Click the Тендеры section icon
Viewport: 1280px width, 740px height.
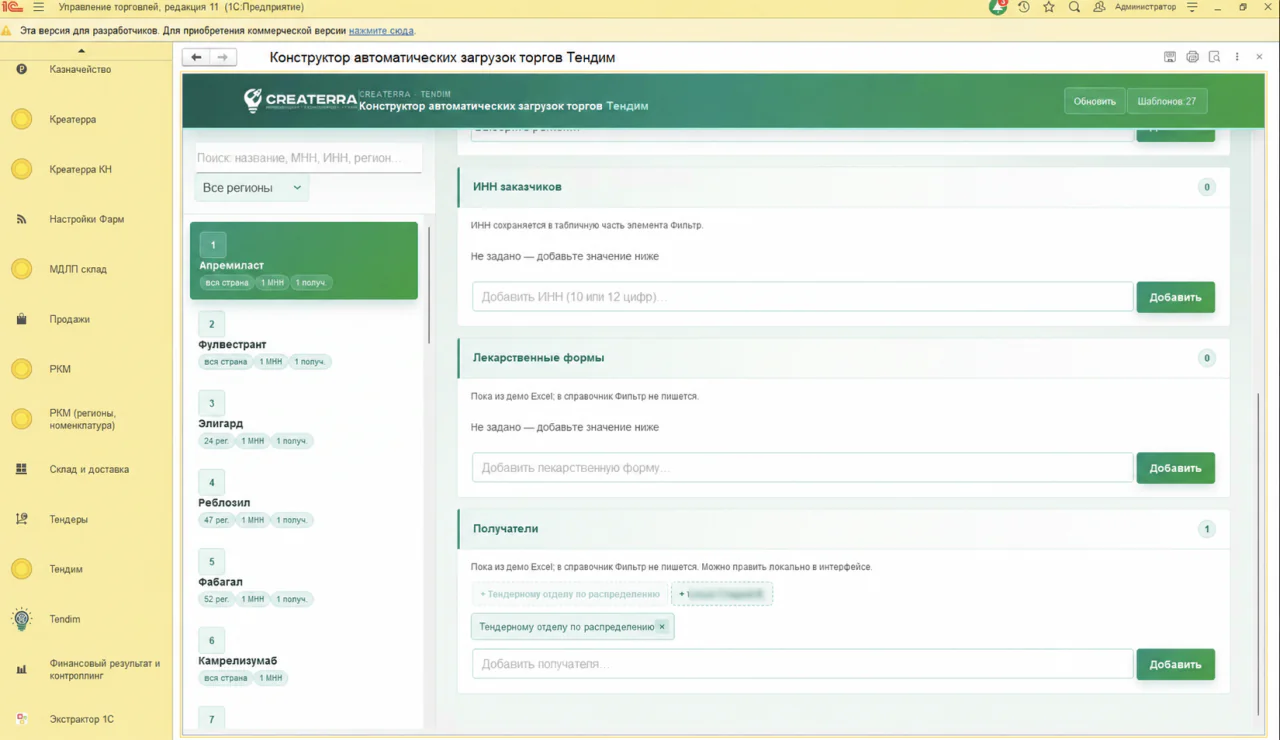pos(21,519)
